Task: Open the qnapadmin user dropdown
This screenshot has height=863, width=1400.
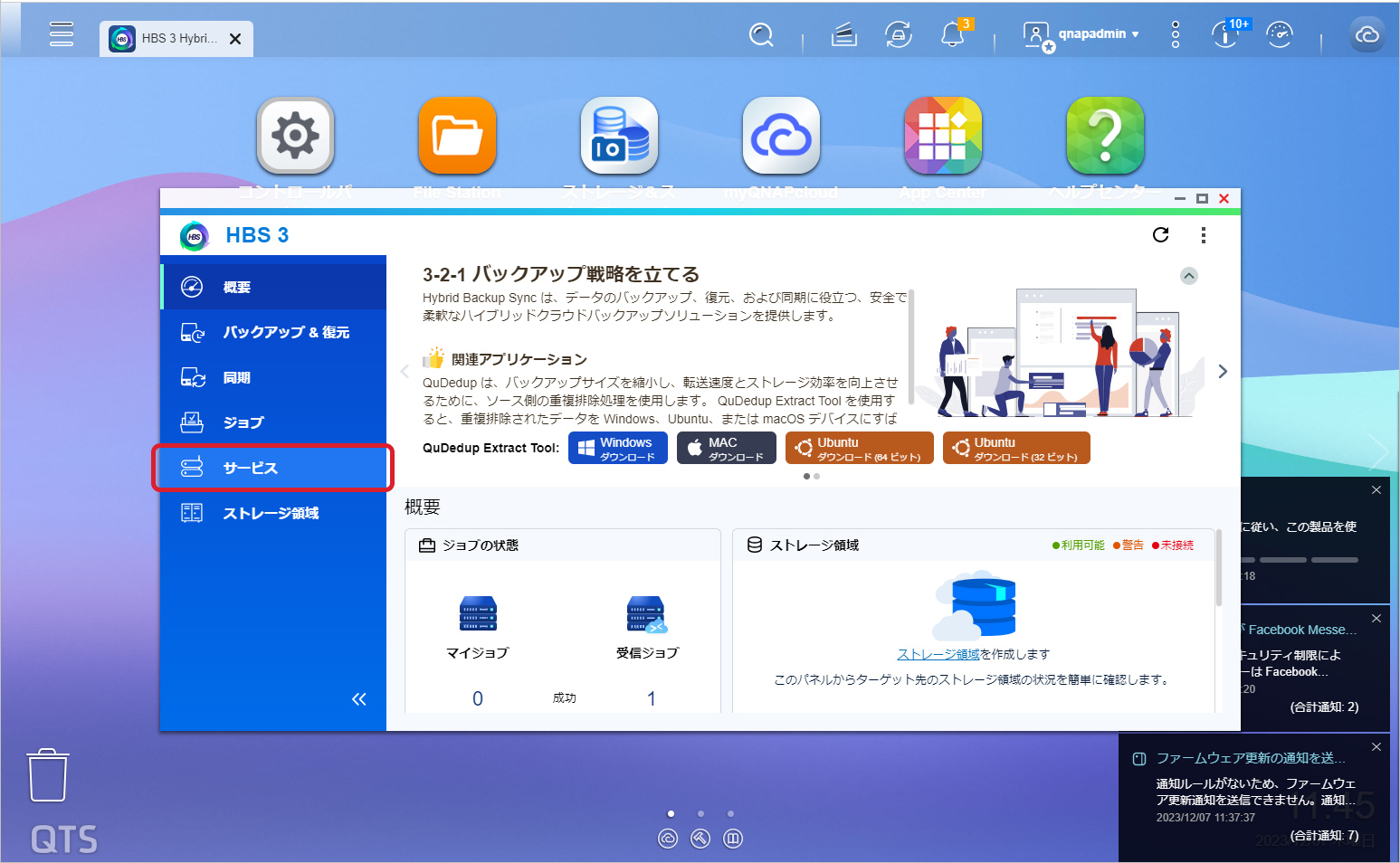Action: click(1099, 34)
